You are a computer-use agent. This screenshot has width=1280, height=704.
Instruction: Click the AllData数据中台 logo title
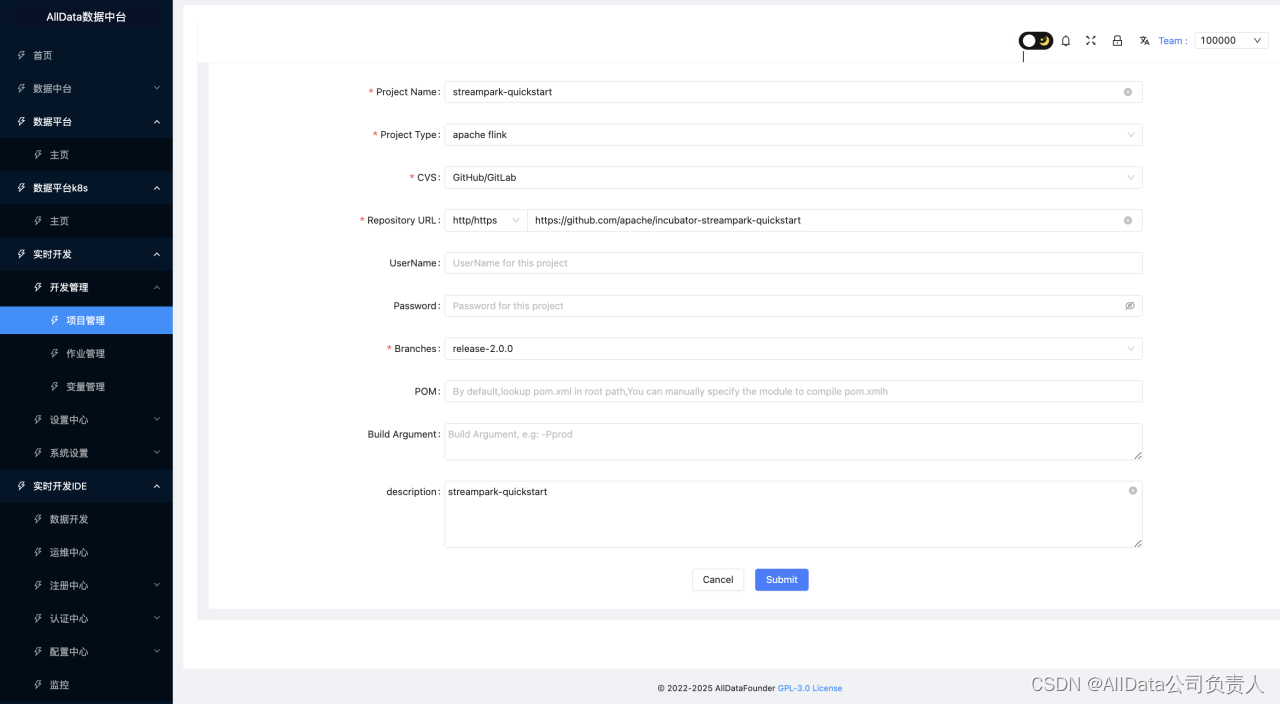click(x=86, y=17)
